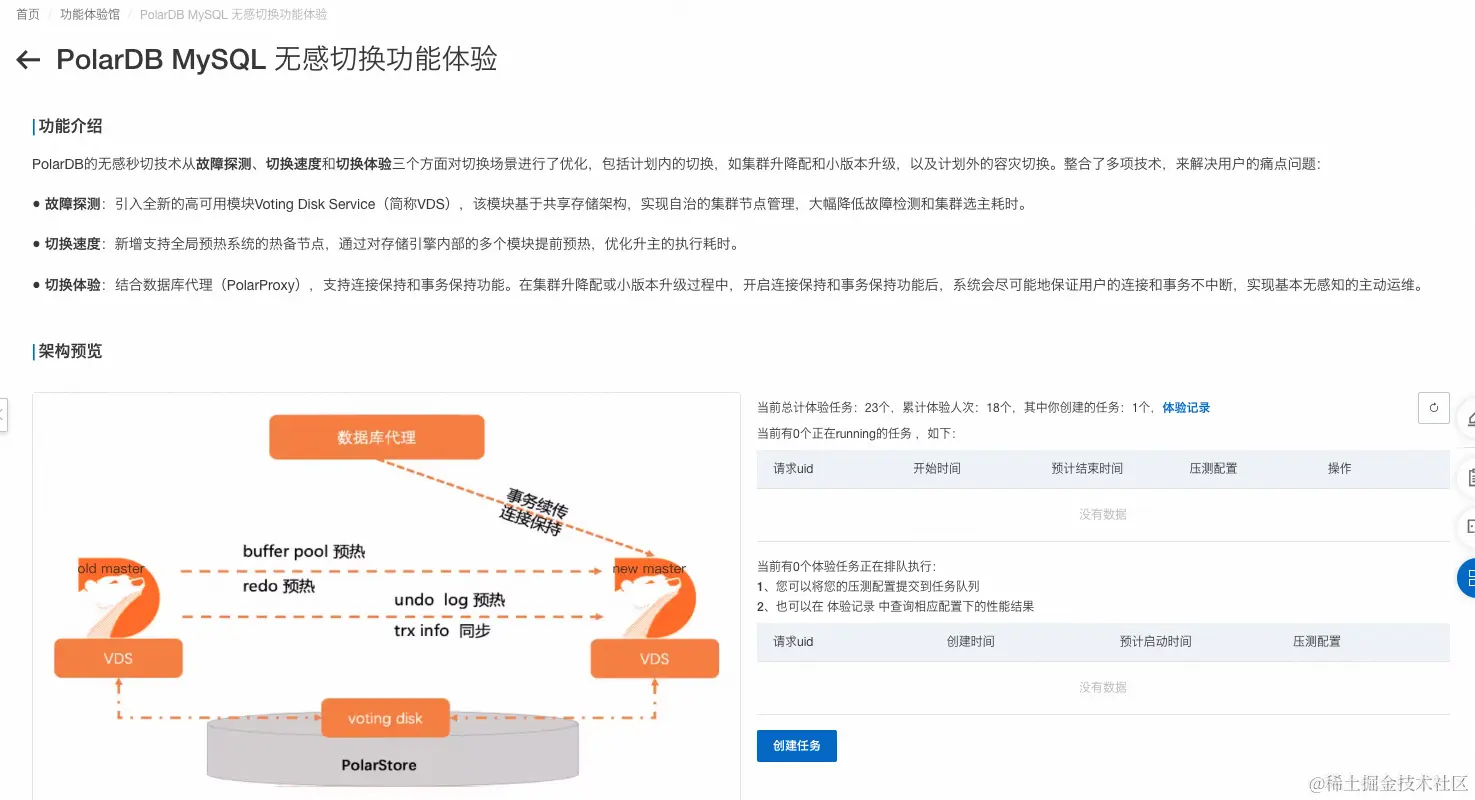The width and height of the screenshot is (1475, 800).
Task: Click the back arrow beside the page title
Action: pos(28,60)
